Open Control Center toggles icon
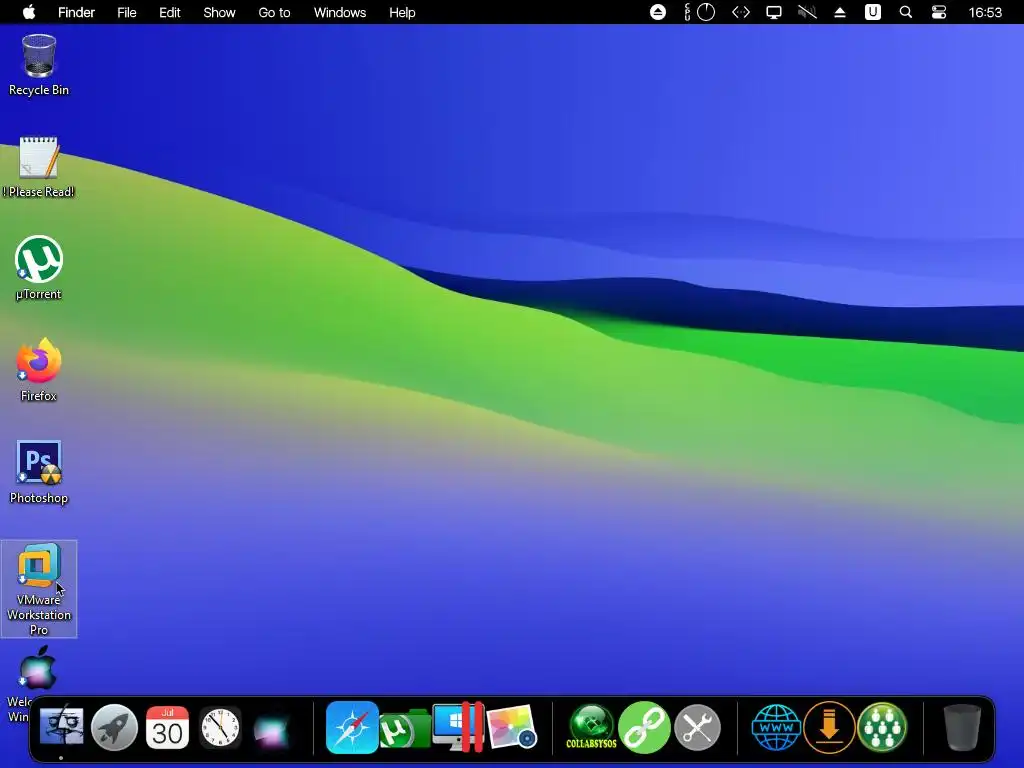 (938, 12)
